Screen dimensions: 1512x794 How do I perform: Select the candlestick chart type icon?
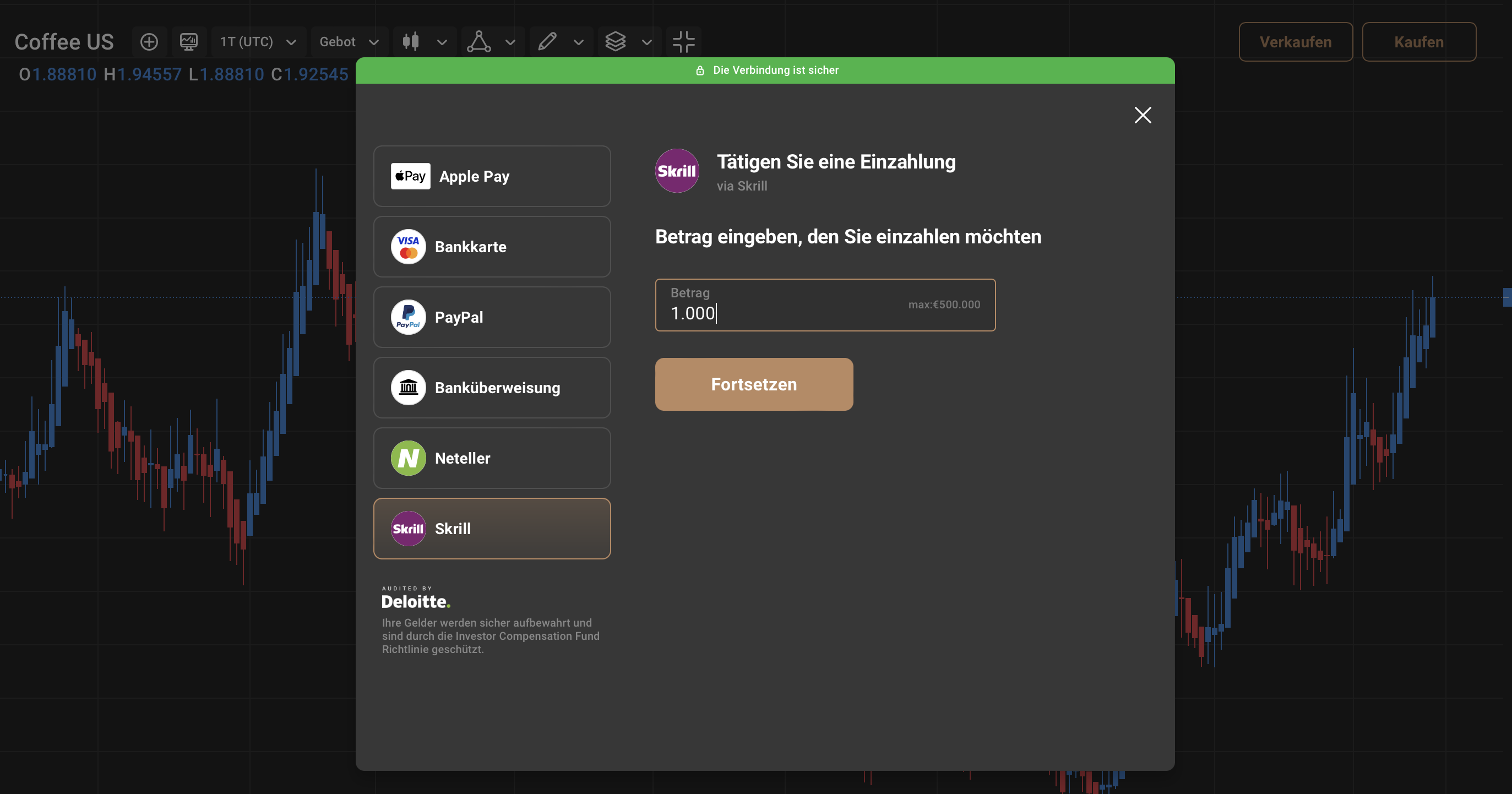click(411, 42)
